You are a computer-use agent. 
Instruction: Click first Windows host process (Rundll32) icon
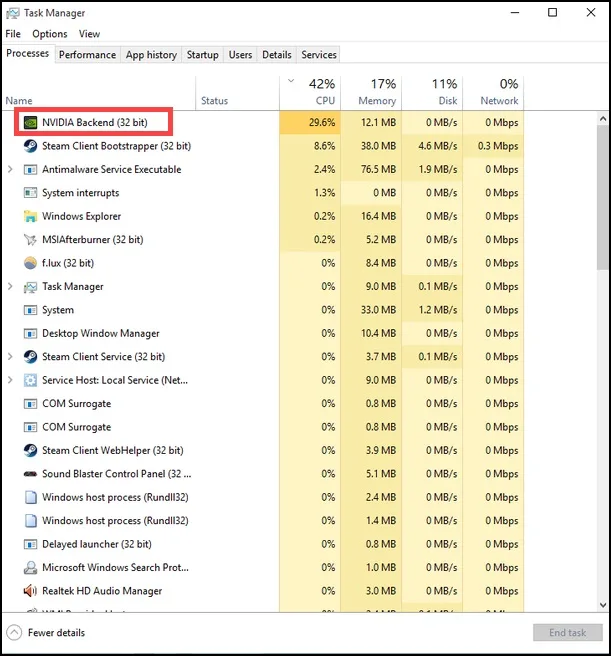[x=30, y=497]
